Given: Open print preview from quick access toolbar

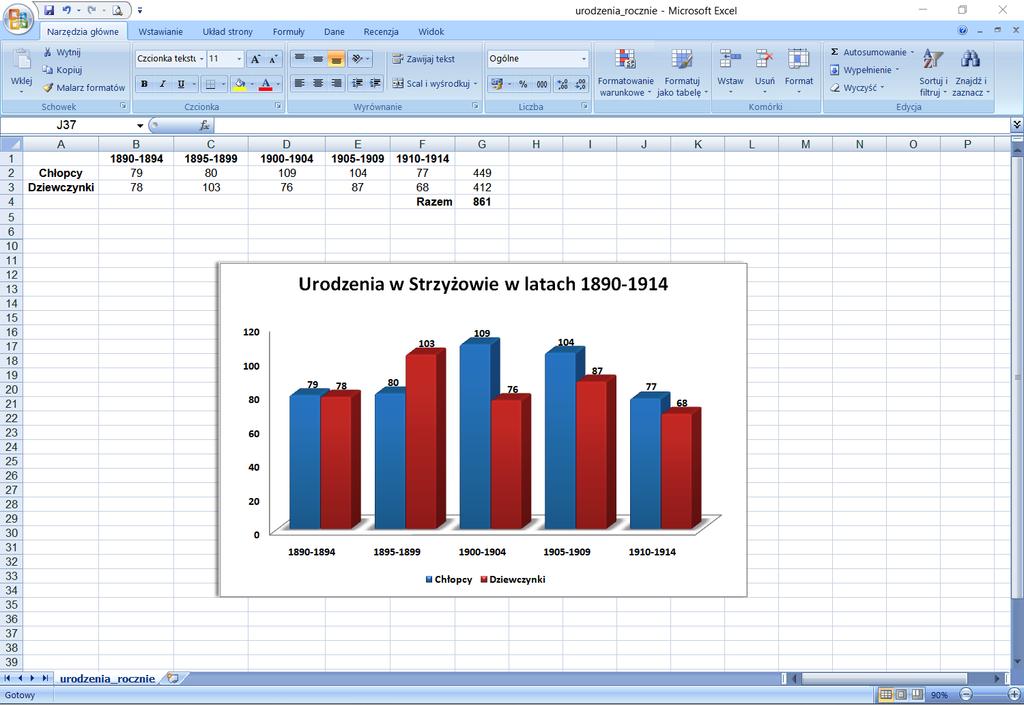Looking at the screenshot, I should click(x=117, y=10).
